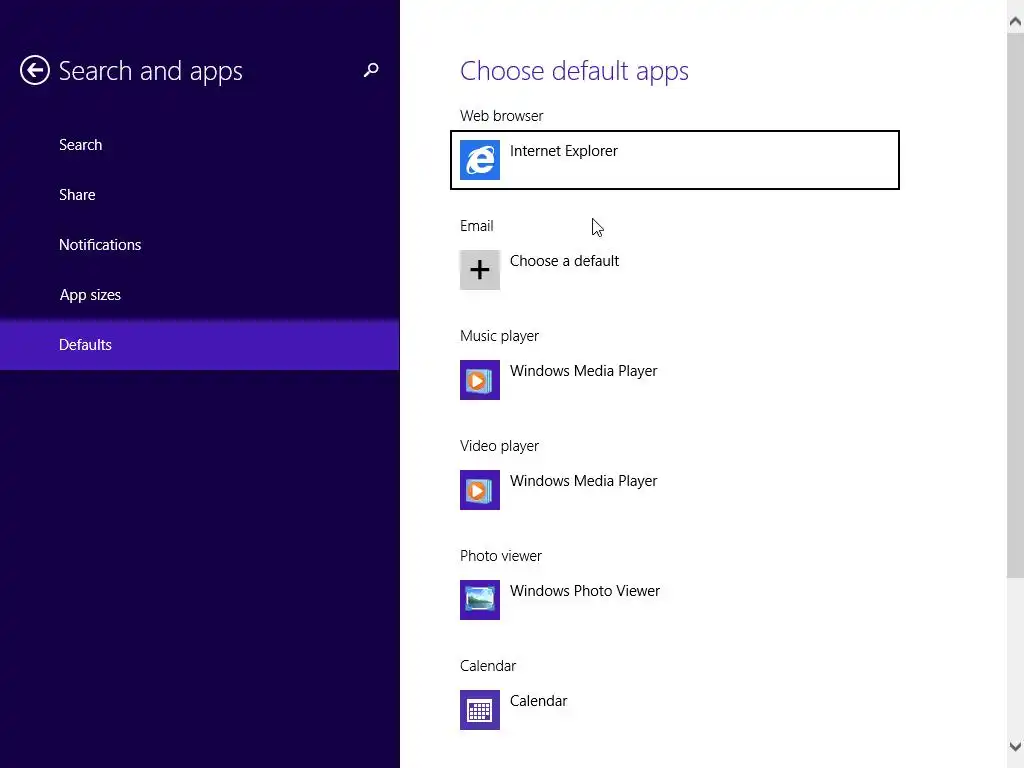
Task: Change the Calendar default app
Action: (675, 710)
